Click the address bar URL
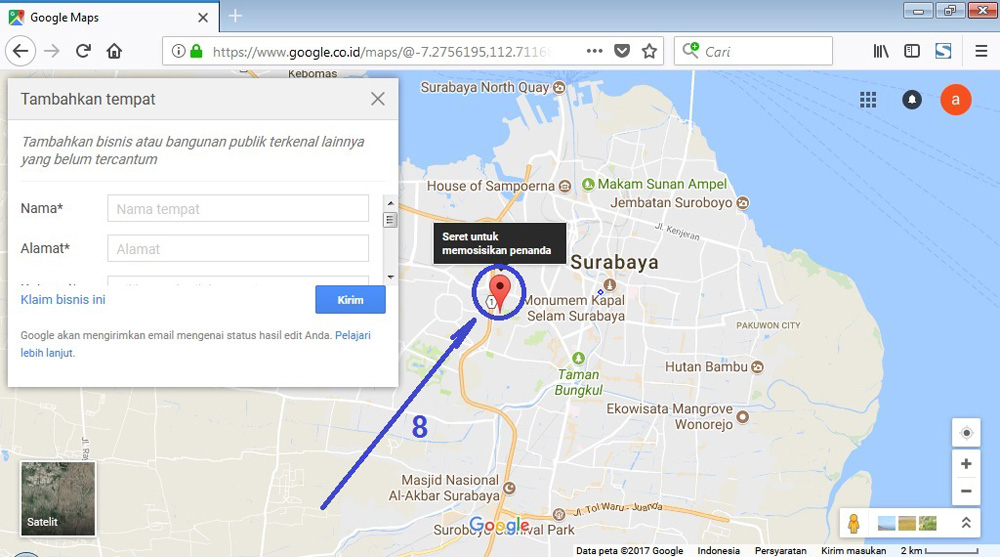The height and width of the screenshot is (557, 1000). pos(383,52)
